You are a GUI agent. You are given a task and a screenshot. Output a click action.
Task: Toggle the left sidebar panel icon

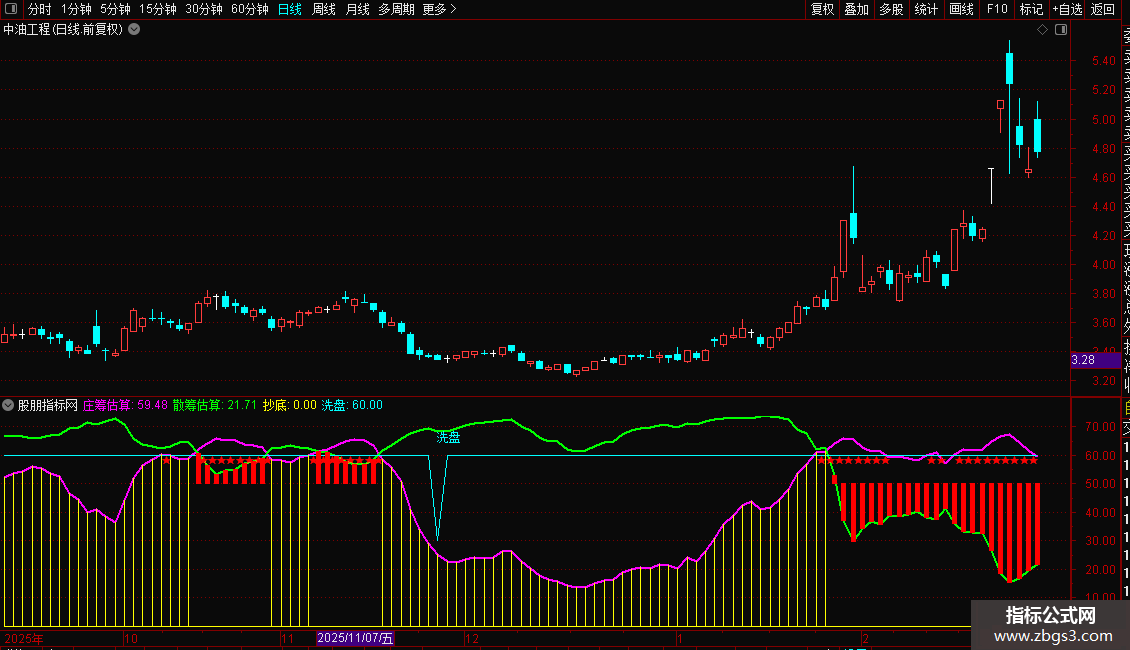[x=12, y=10]
